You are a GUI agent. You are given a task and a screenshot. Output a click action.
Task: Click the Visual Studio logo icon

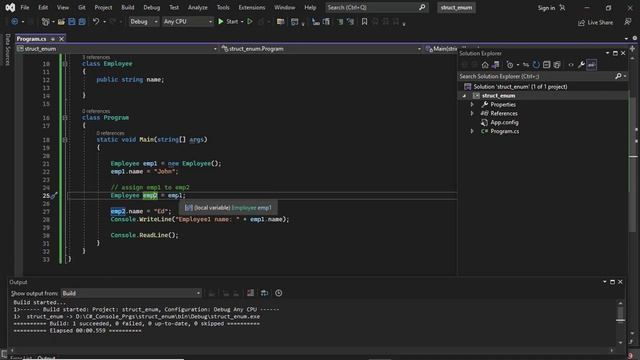point(10,7)
